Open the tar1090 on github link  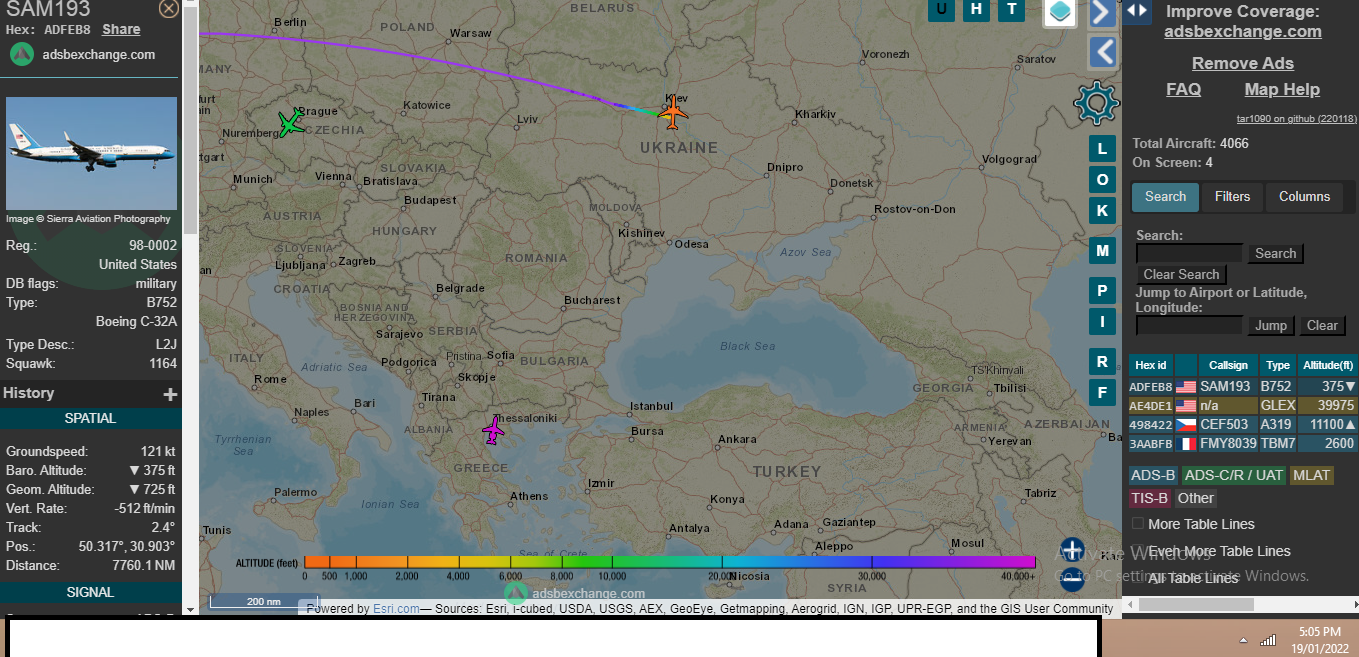coord(1297,118)
